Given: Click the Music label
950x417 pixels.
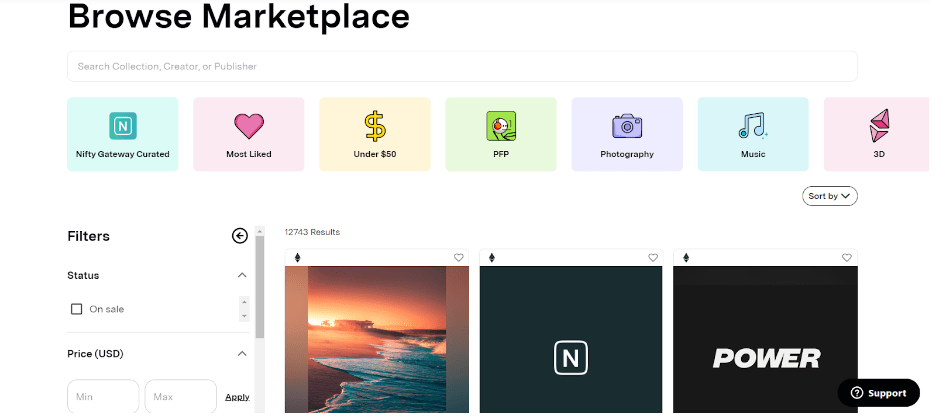Looking at the screenshot, I should point(753,154).
